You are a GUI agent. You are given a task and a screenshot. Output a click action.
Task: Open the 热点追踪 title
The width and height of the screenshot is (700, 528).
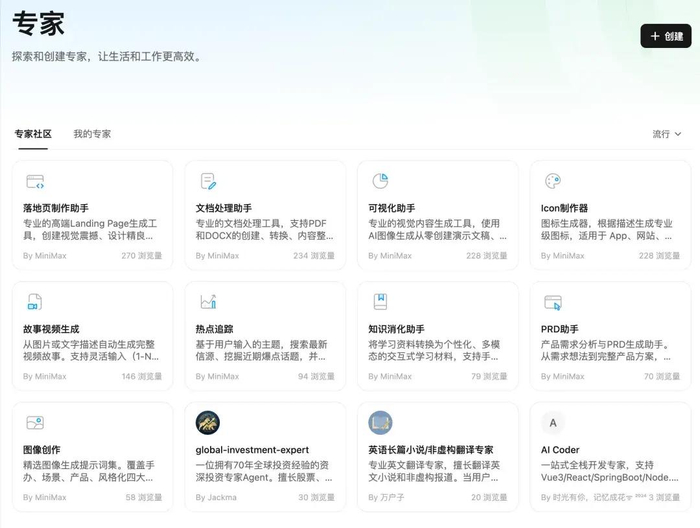pyautogui.click(x=214, y=329)
